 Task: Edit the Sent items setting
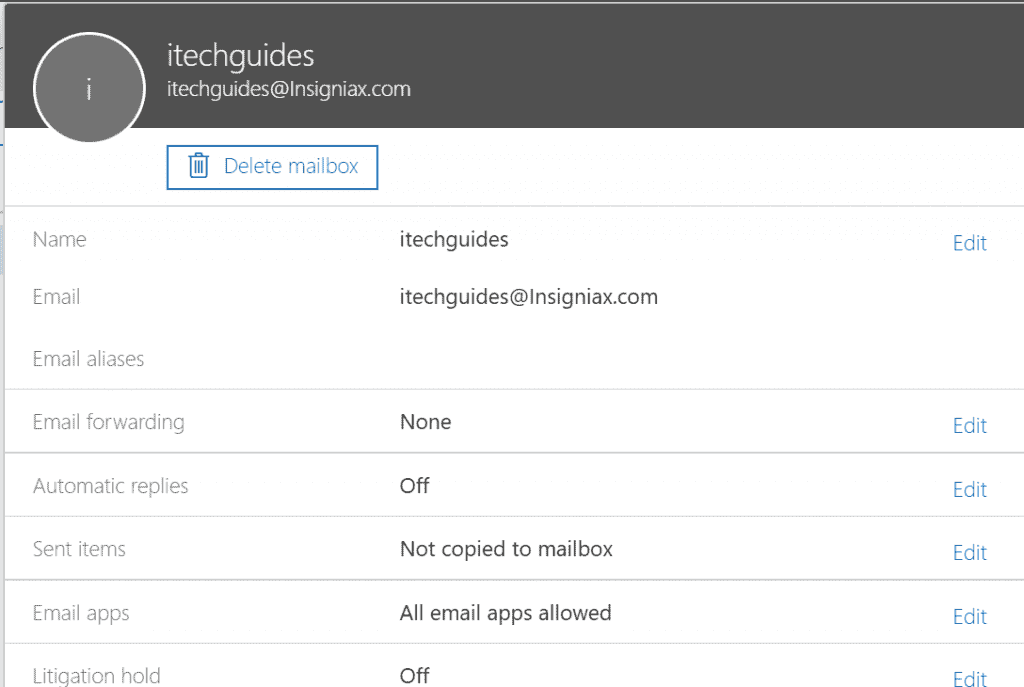click(x=968, y=552)
